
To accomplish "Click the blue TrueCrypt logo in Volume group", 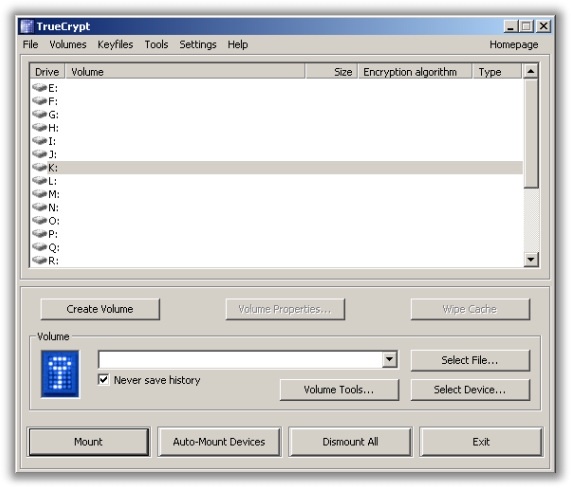I will click(x=60, y=374).
